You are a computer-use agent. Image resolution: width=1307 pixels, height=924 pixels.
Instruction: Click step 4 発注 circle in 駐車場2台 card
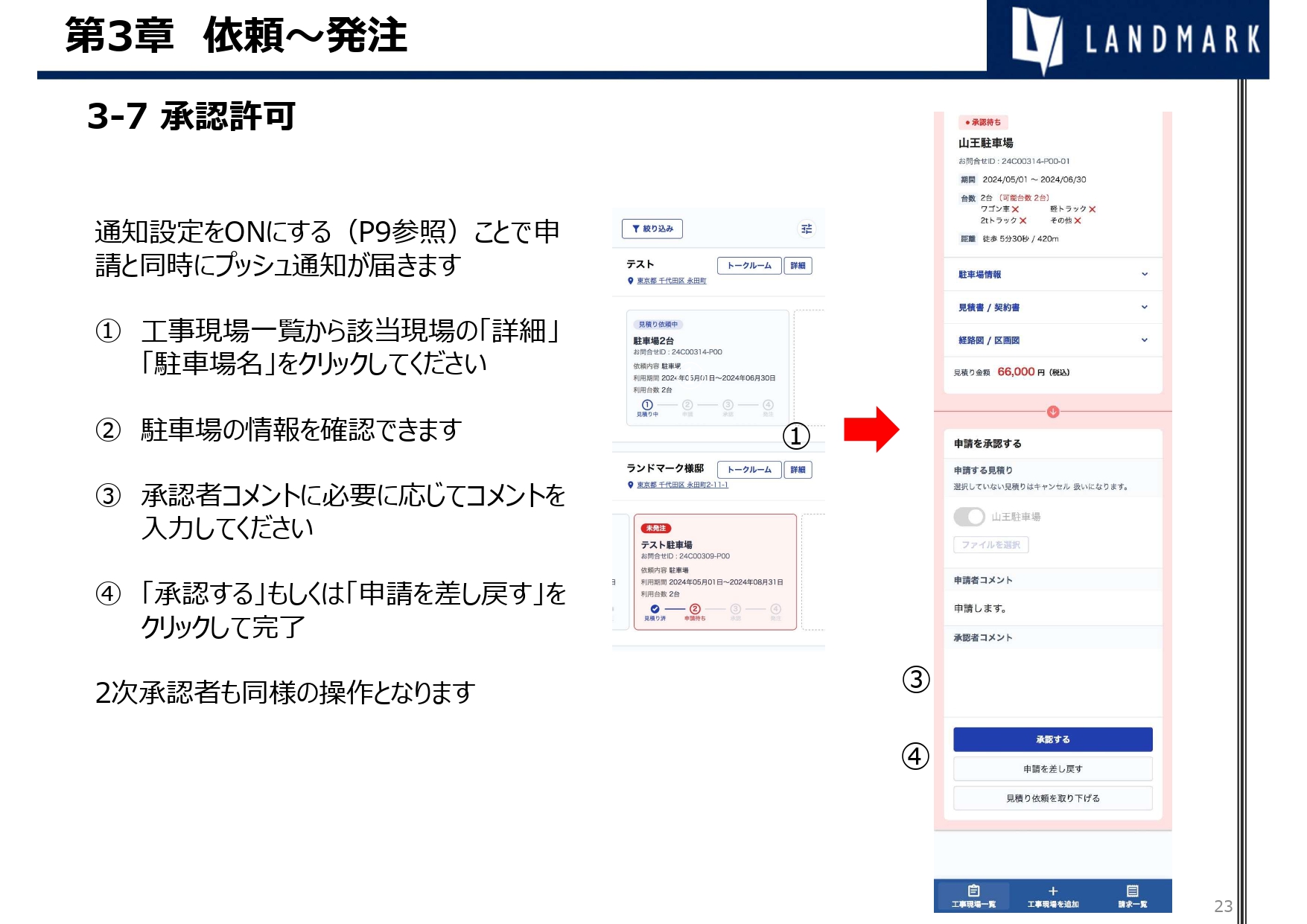click(768, 404)
